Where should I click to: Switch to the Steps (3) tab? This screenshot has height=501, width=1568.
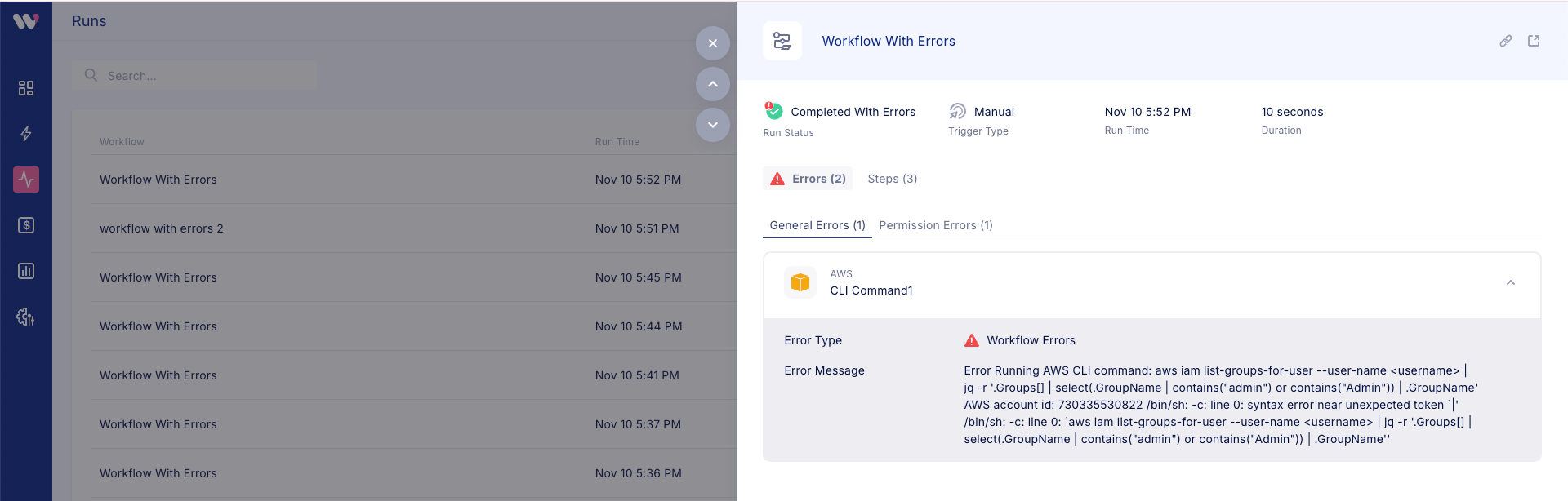click(892, 179)
